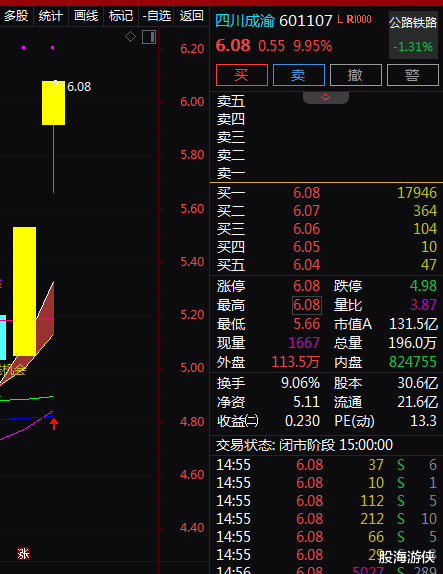Image resolution: width=443 pixels, height=574 pixels.
Task: Click the 卖五 ask row
Action: [x=326, y=101]
